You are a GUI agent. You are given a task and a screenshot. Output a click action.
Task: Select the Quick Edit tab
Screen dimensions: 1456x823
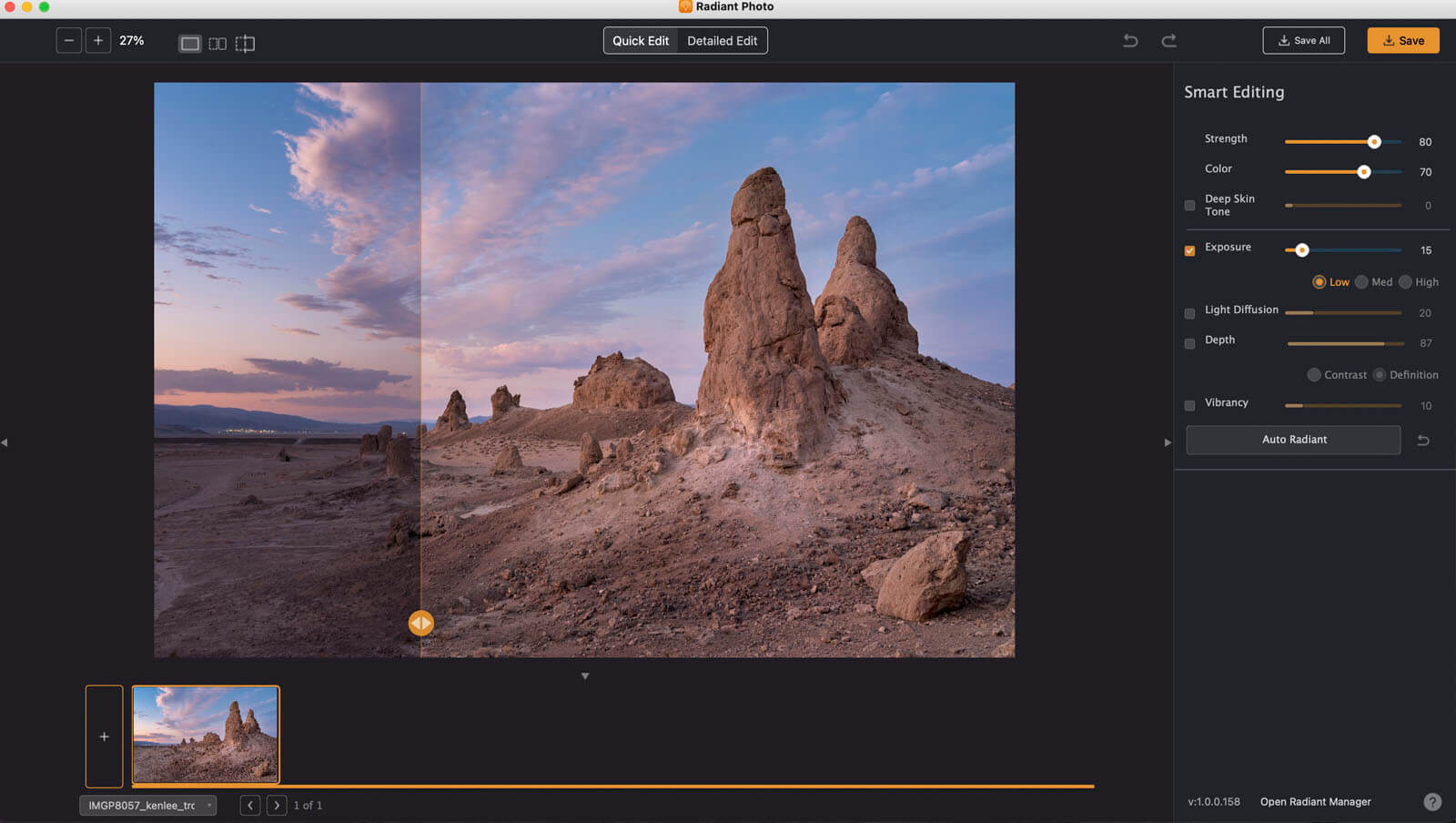pyautogui.click(x=641, y=41)
